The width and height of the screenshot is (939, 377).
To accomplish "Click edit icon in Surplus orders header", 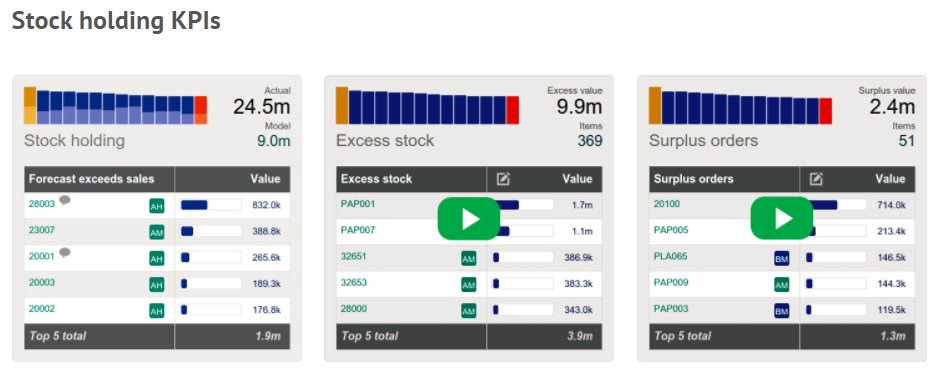I will (816, 179).
